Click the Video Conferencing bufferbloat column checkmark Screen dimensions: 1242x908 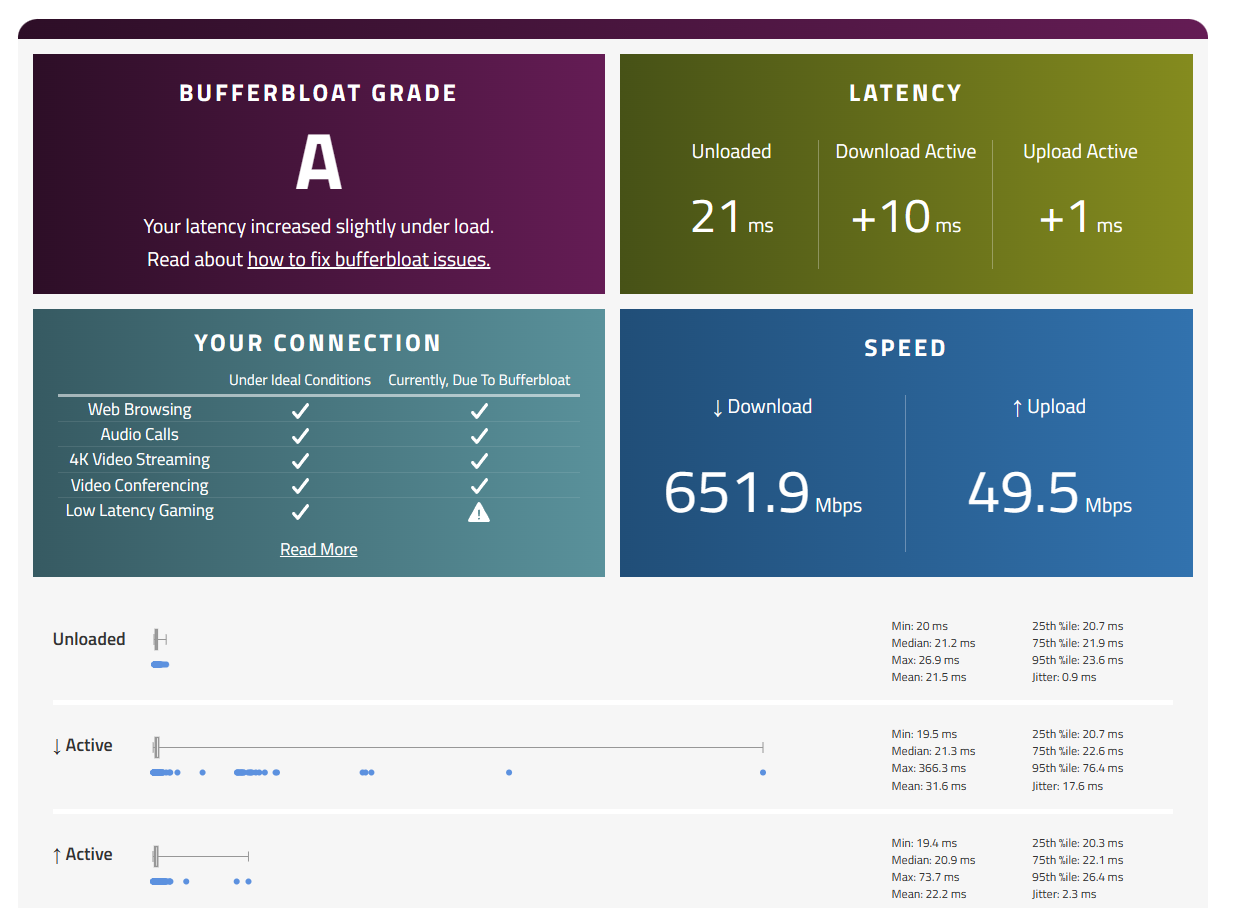[x=479, y=486]
